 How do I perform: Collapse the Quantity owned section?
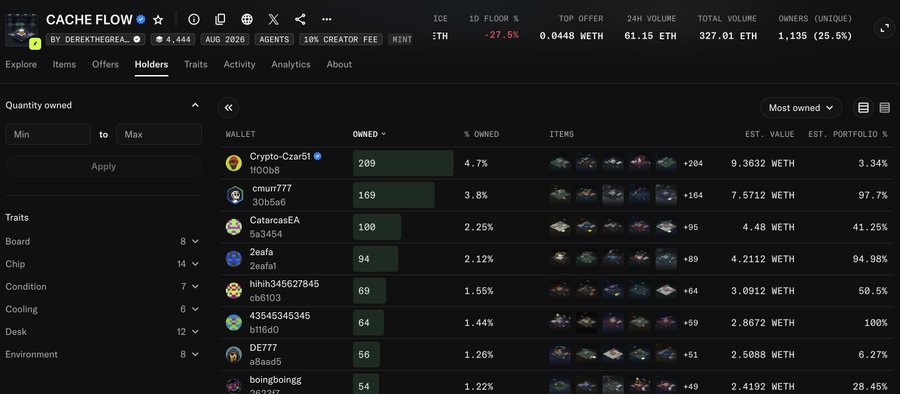[x=195, y=105]
